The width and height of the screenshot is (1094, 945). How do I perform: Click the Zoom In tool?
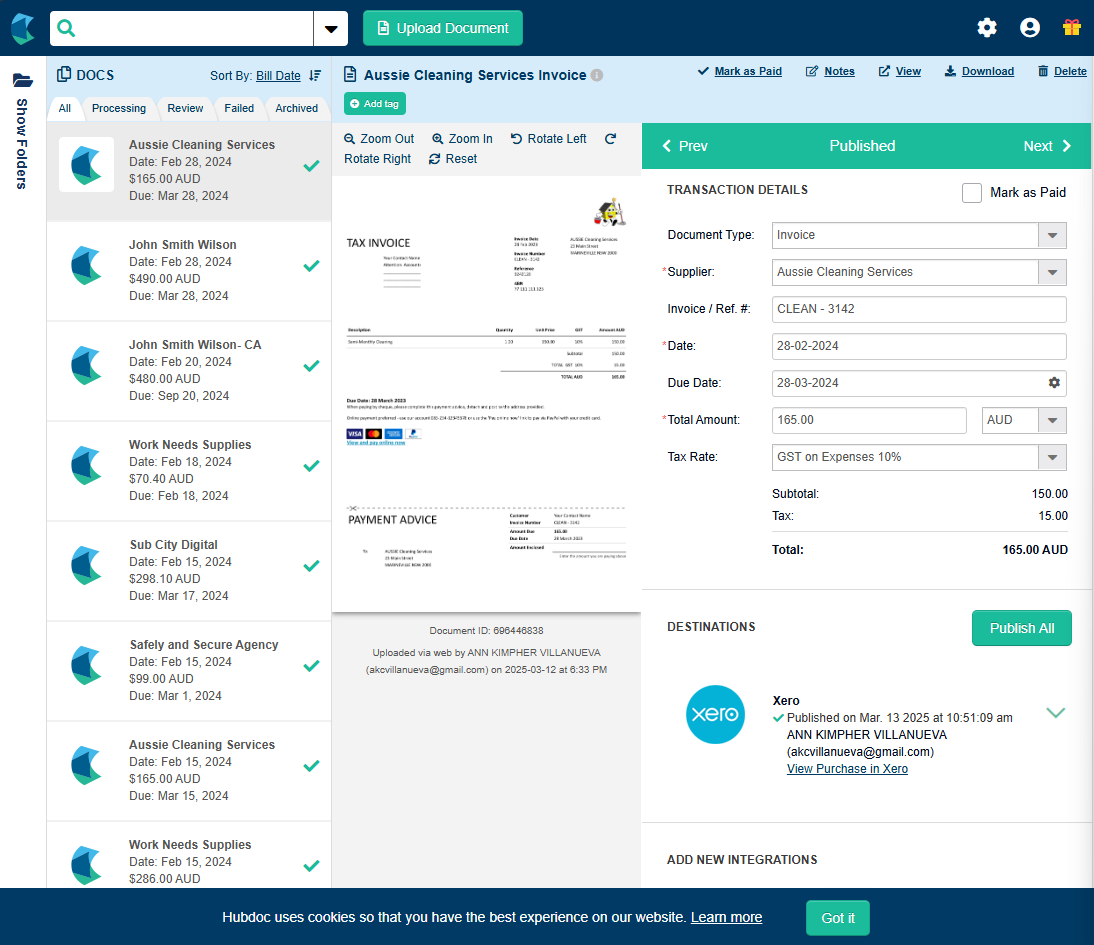point(462,139)
